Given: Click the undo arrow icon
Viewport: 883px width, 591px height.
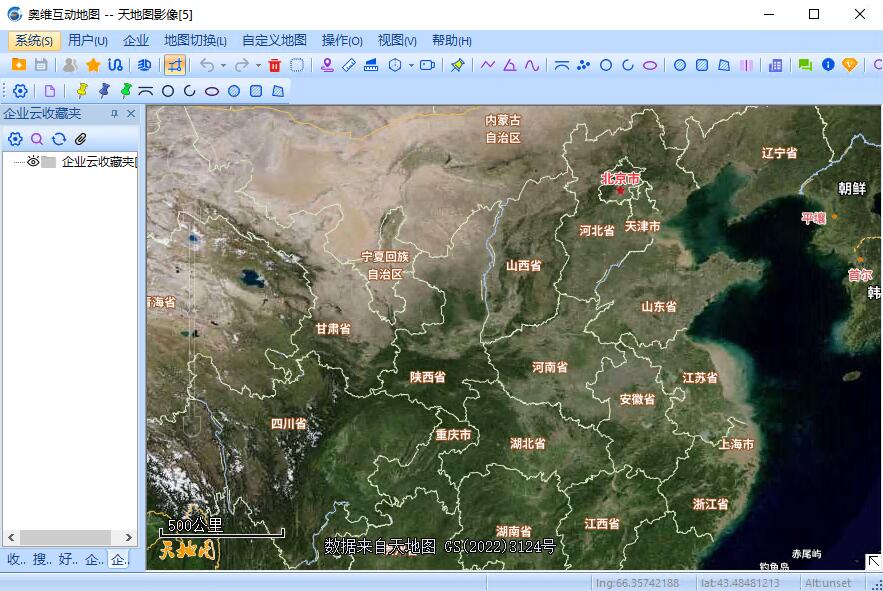Looking at the screenshot, I should coord(206,64).
